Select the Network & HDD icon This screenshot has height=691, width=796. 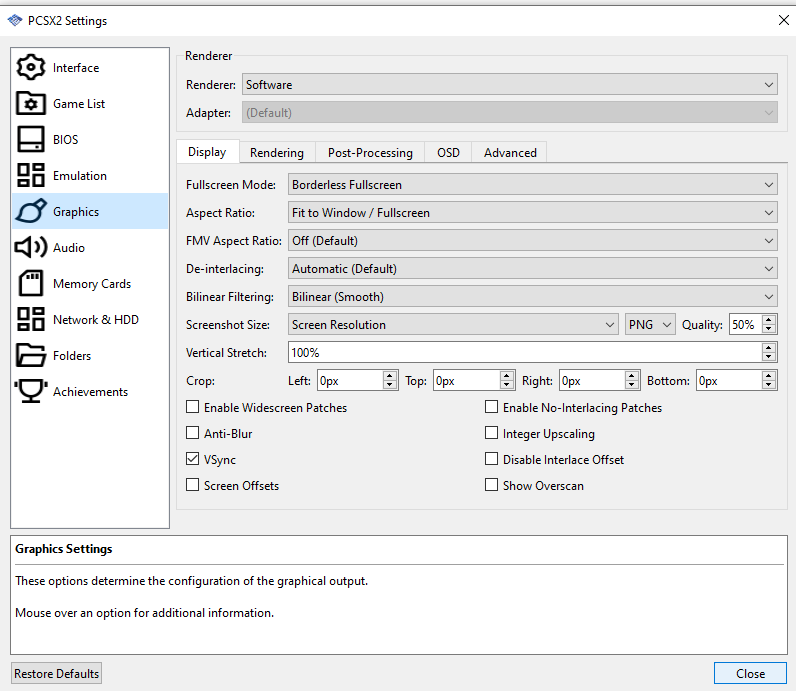pos(31,319)
